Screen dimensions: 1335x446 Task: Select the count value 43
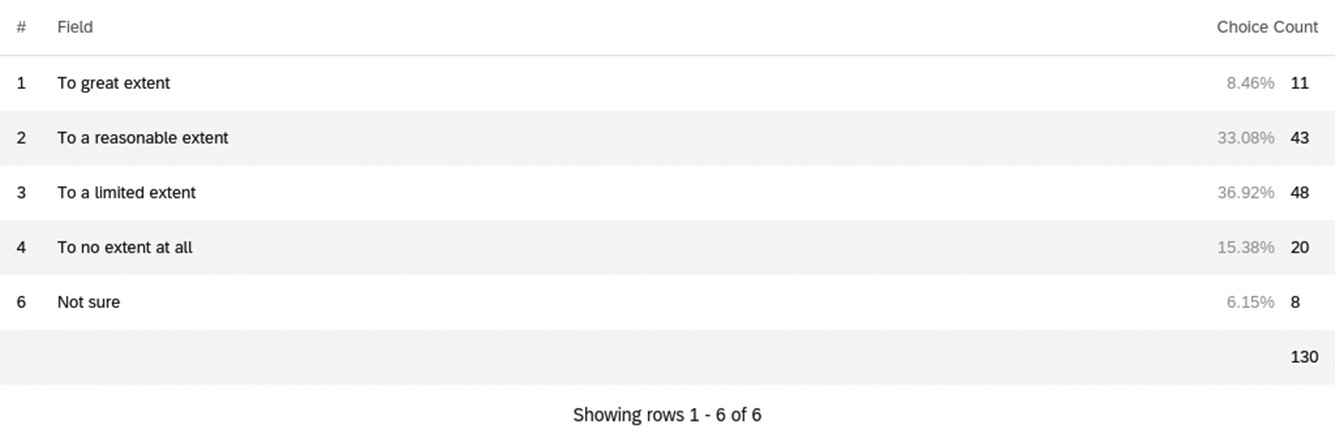pos(1299,138)
